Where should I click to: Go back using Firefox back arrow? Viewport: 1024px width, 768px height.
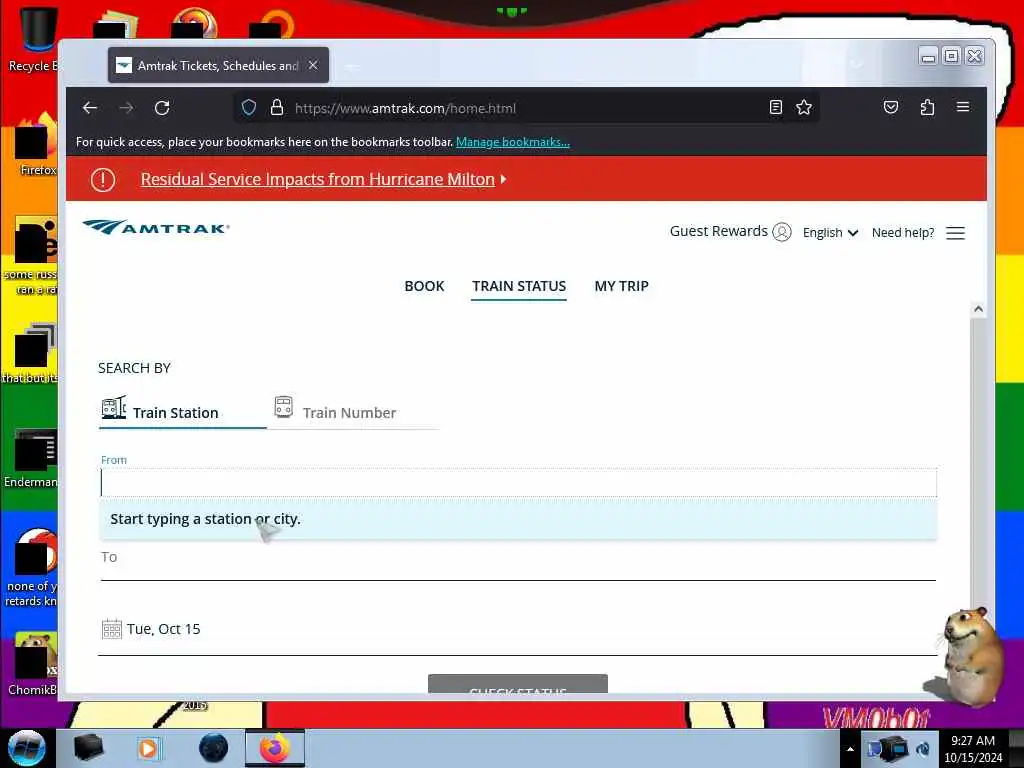pyautogui.click(x=90, y=108)
